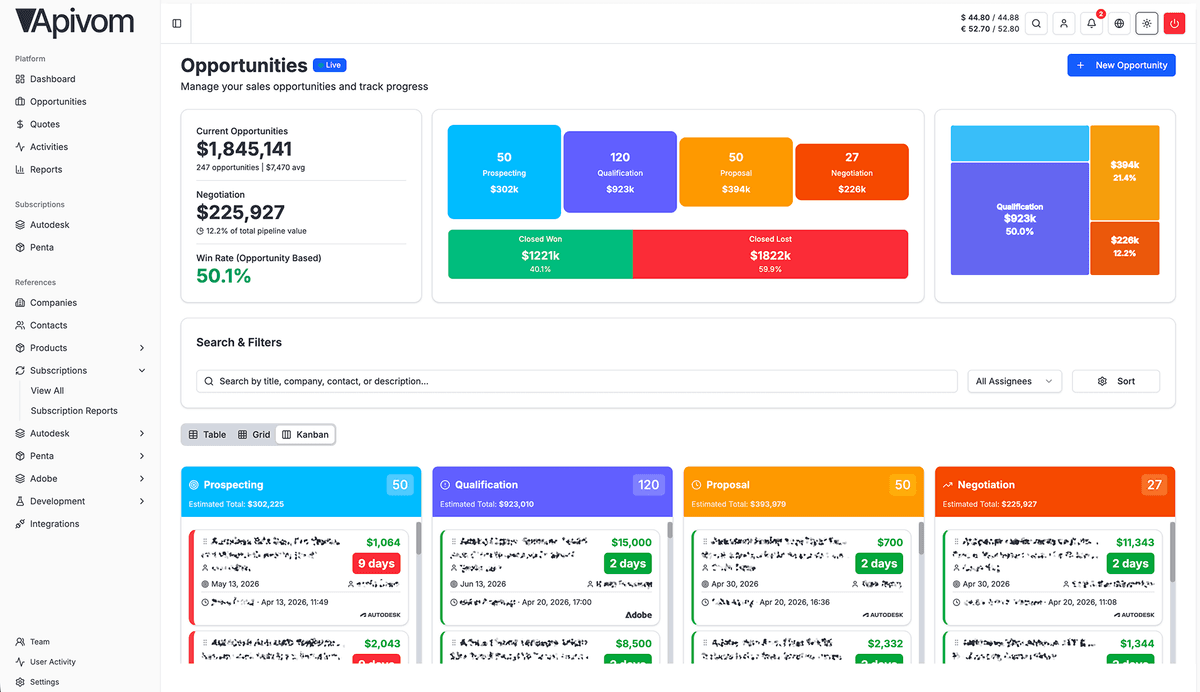Open the user profile icon in header
This screenshot has height=692, width=1200.
[x=1064, y=23]
